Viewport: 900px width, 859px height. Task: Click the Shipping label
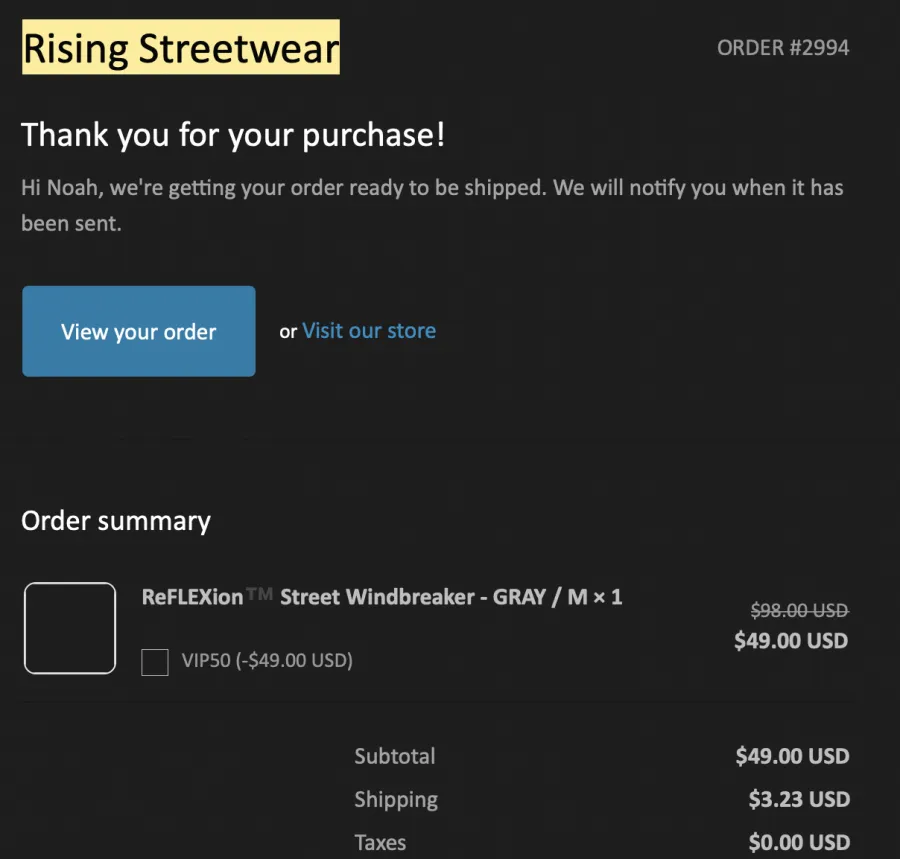click(396, 799)
